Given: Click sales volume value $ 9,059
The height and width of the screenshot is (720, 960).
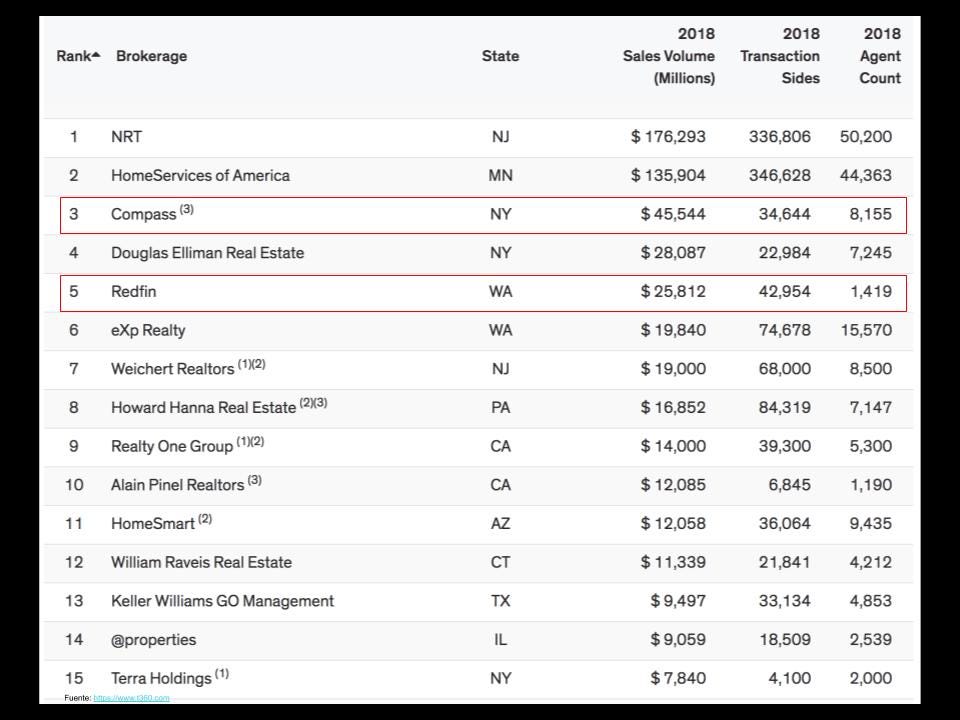Looking at the screenshot, I should click(x=678, y=640).
